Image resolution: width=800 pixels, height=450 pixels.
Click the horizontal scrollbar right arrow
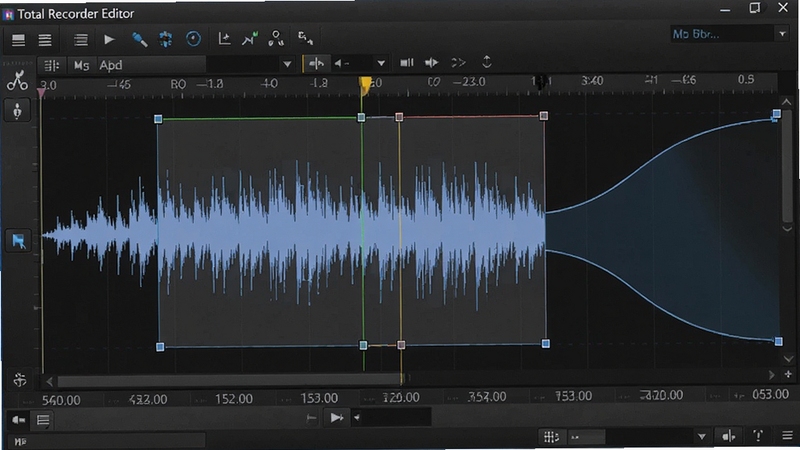771,375
